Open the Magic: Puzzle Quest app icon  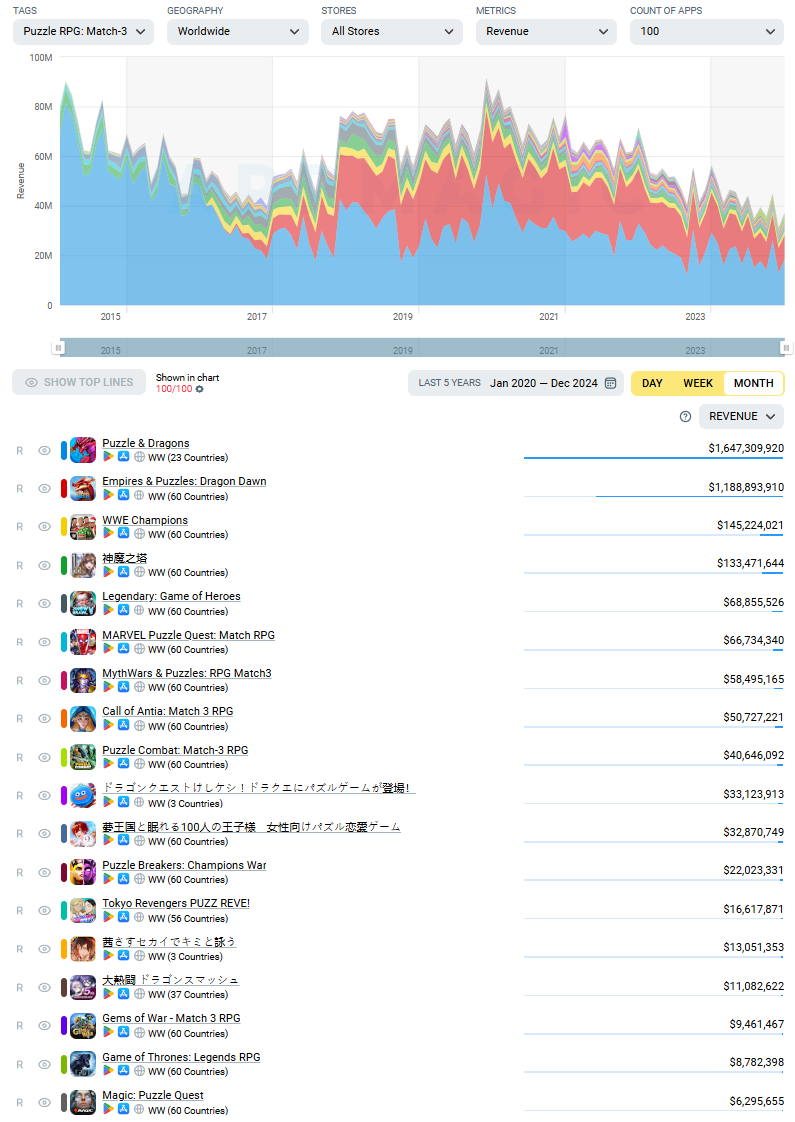(82, 1102)
